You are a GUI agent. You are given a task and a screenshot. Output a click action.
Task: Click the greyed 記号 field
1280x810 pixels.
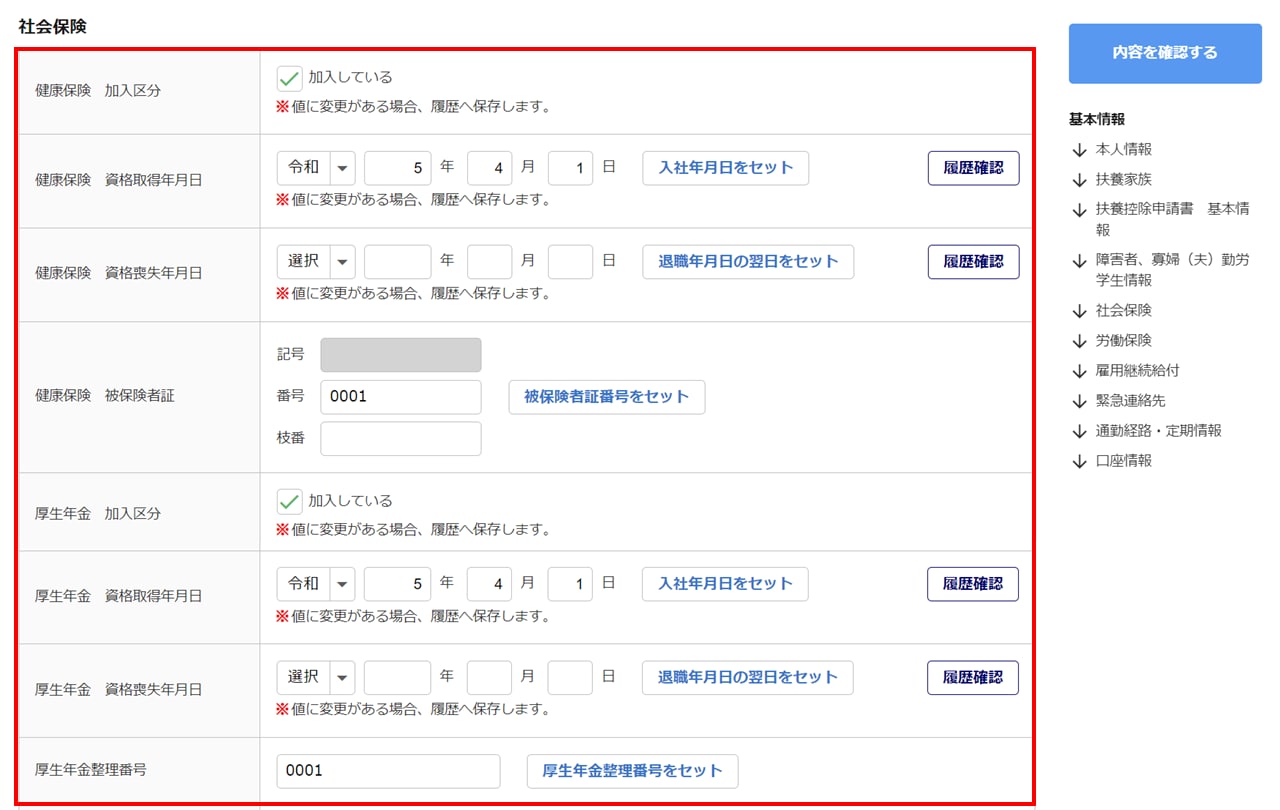coord(401,355)
